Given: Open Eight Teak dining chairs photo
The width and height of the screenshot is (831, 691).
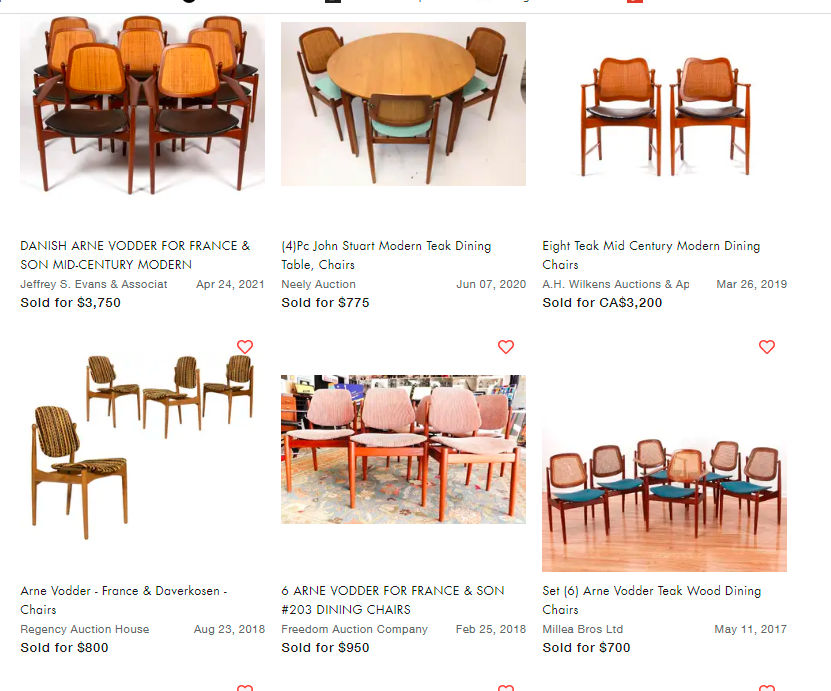Looking at the screenshot, I should point(665,116).
